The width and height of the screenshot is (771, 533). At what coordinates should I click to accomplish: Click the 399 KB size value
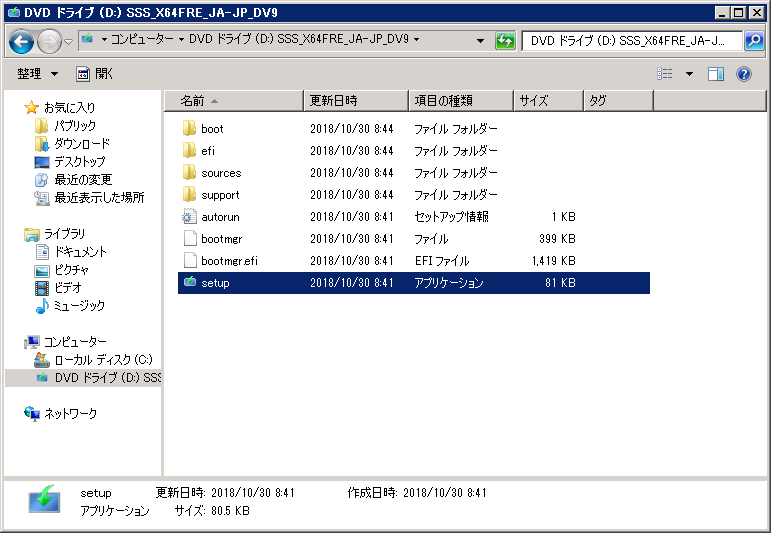click(557, 238)
